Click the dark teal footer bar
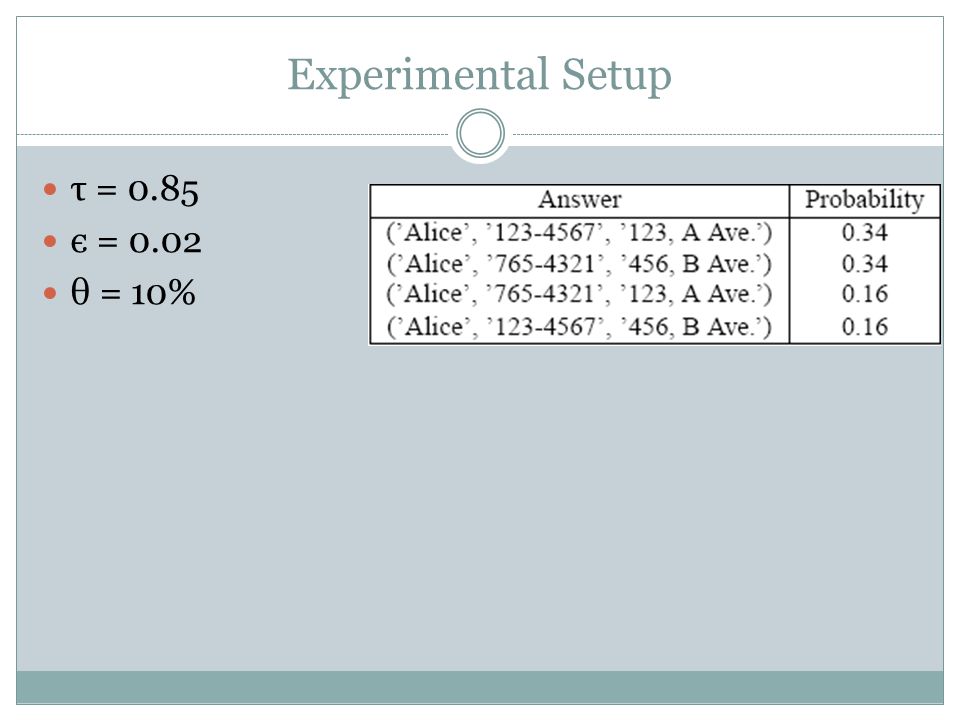 (x=480, y=687)
